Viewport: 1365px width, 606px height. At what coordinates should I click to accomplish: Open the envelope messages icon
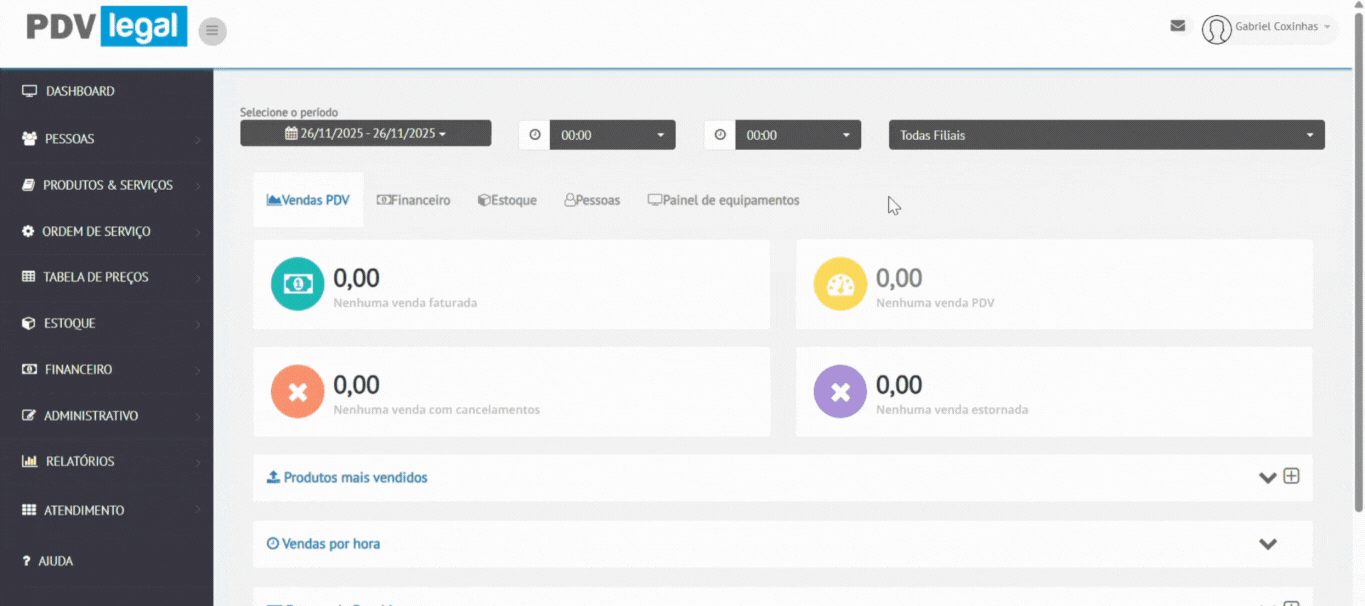click(1178, 26)
